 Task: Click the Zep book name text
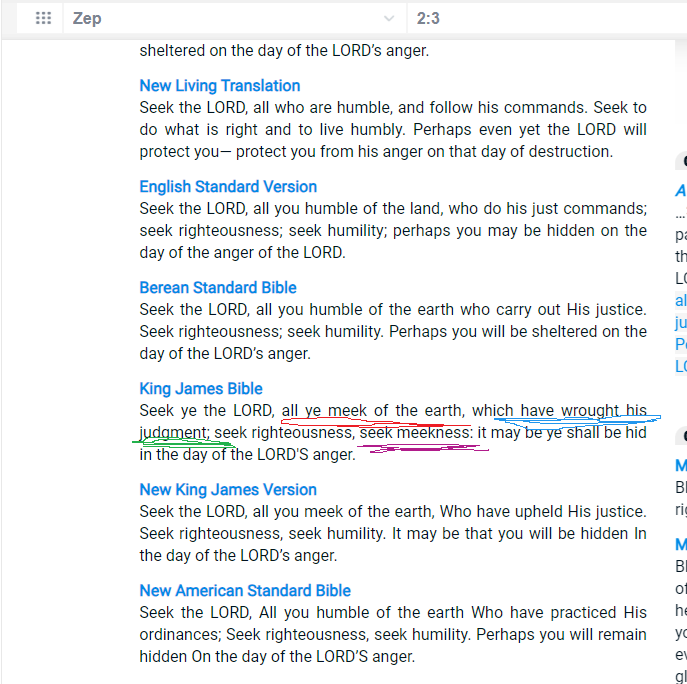[87, 18]
